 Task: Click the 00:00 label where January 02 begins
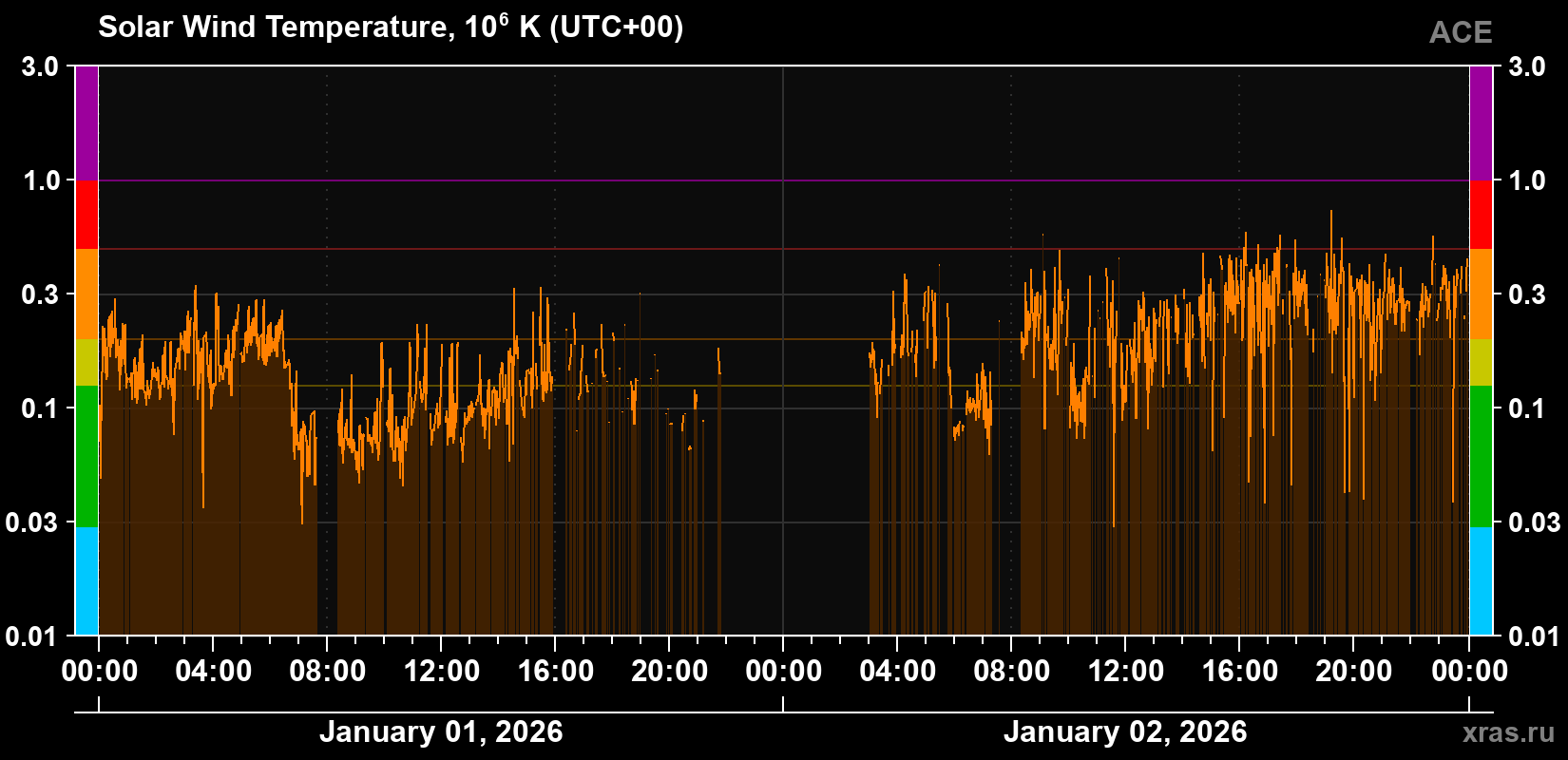784,671
